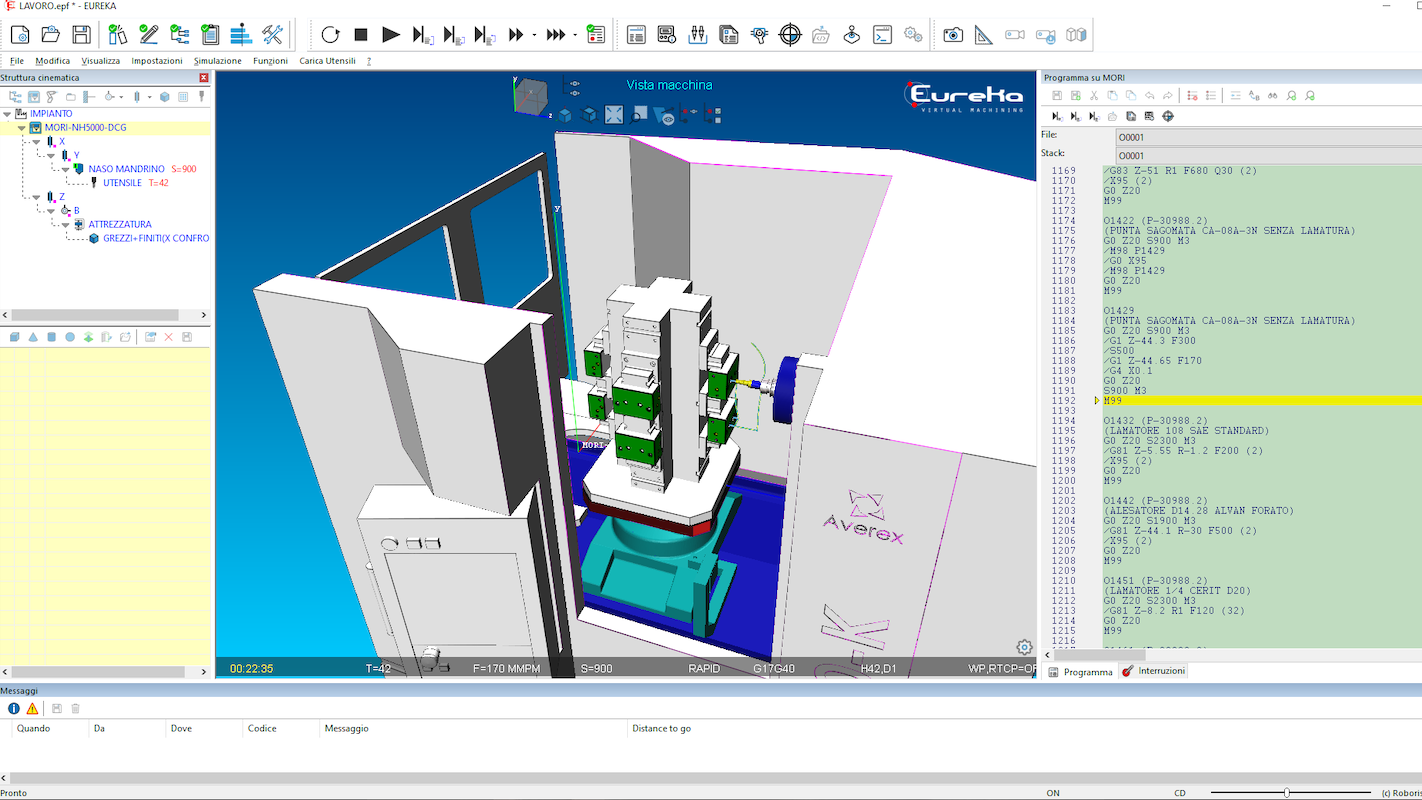Collapse the IMPIANTO tree node
The width and height of the screenshot is (1422, 800).
8,114
